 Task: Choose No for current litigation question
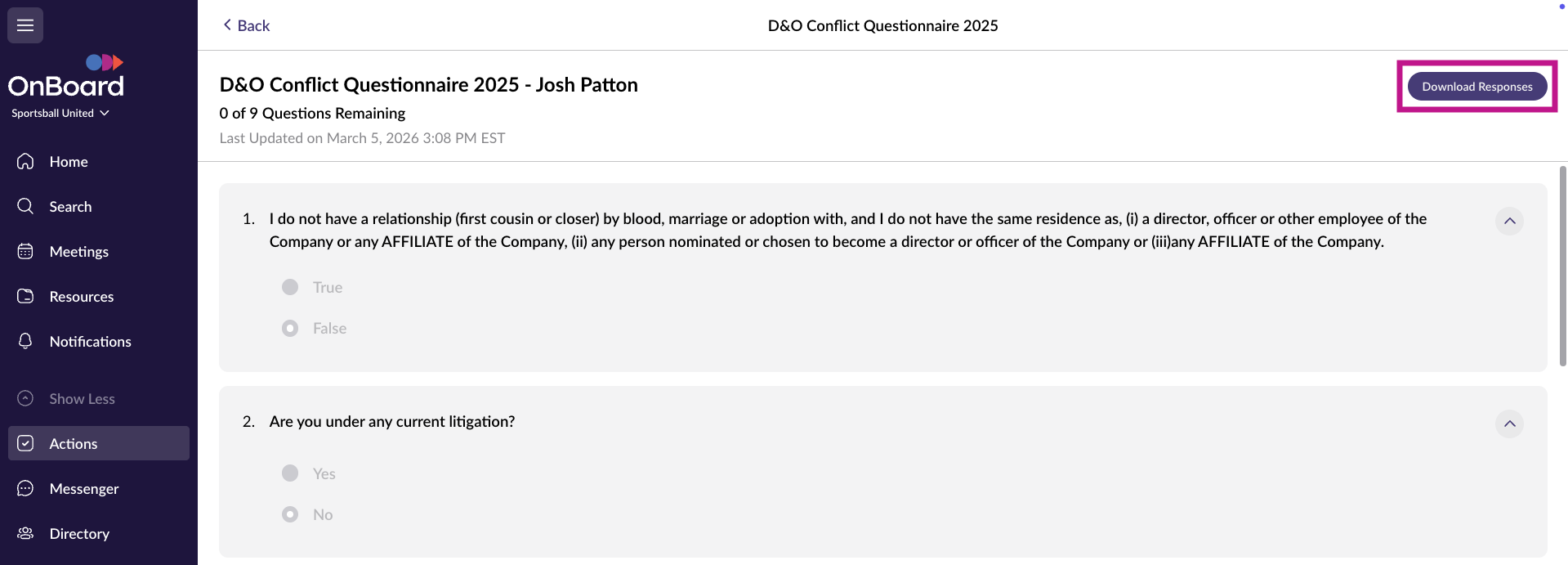(290, 514)
